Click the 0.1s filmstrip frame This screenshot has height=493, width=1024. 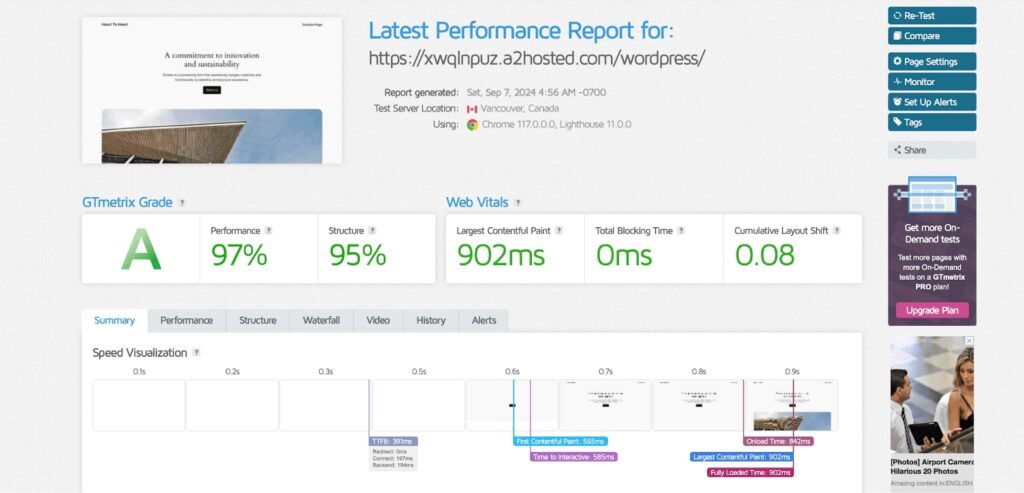click(x=139, y=405)
